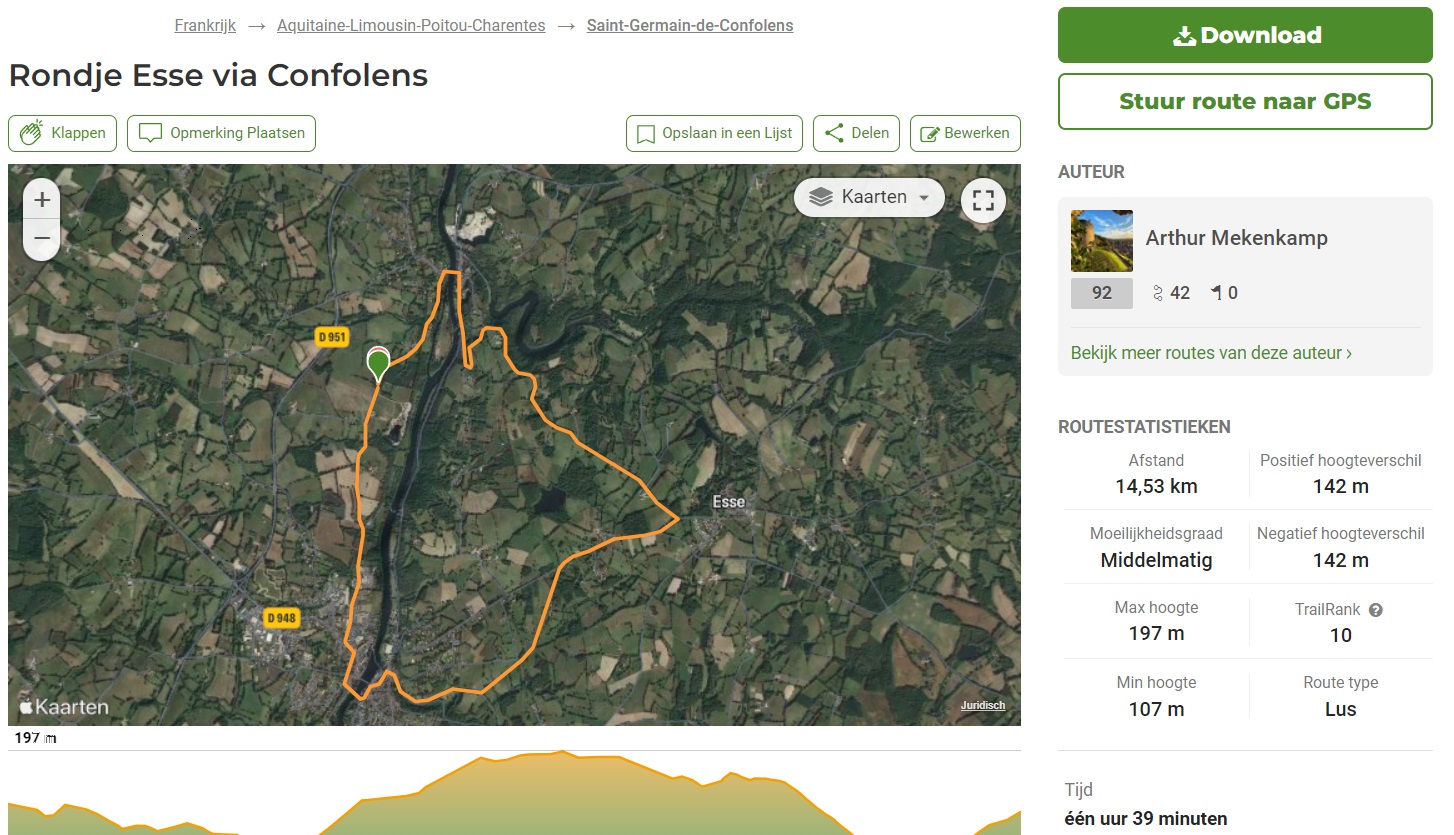The width and height of the screenshot is (1454, 835).
Task: Go to Aquitaine-Limousin-Poitou-Charentes breadcrumb
Action: point(411,26)
